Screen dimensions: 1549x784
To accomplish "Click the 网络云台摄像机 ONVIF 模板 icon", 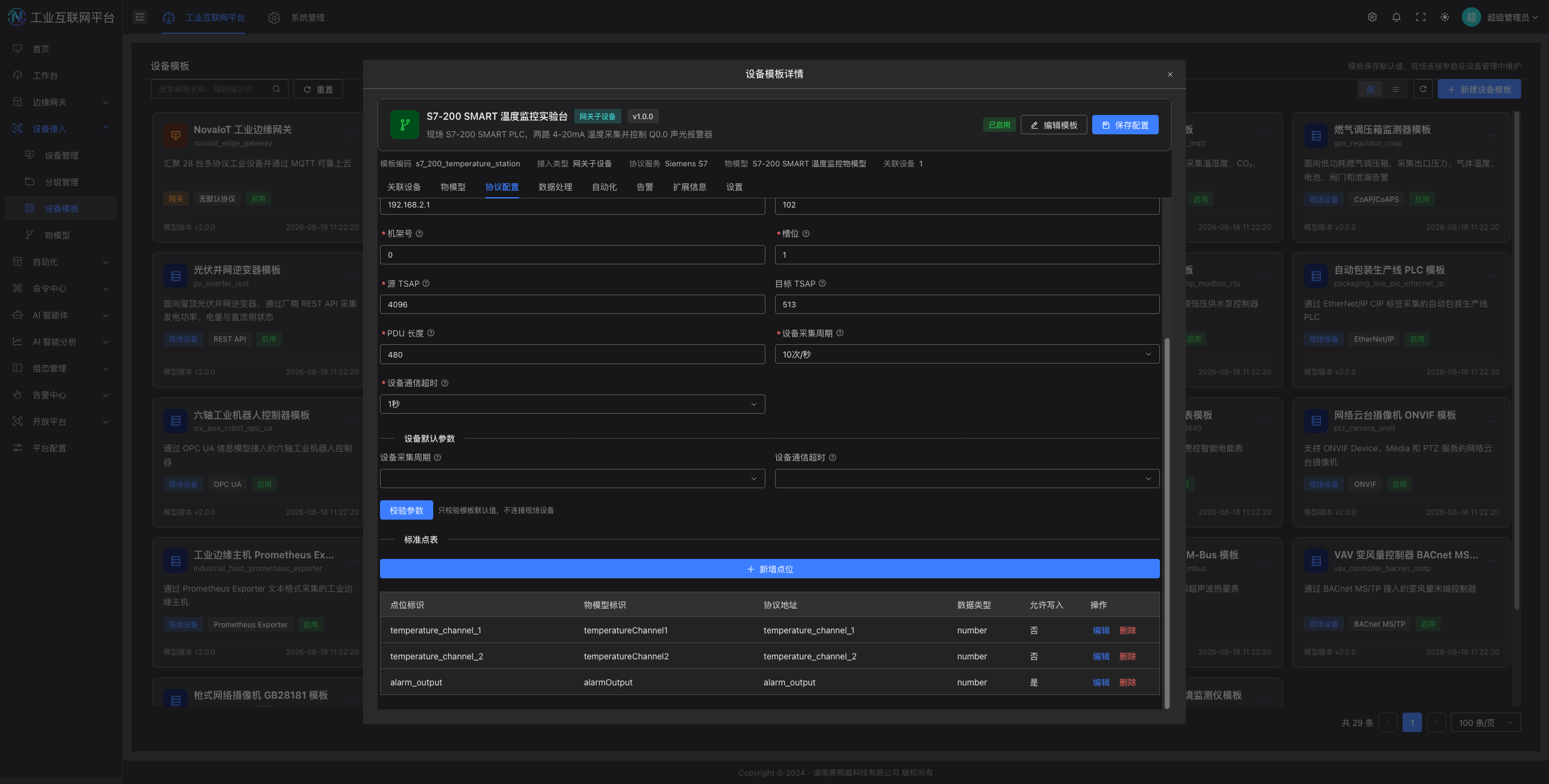I will pos(1316,420).
